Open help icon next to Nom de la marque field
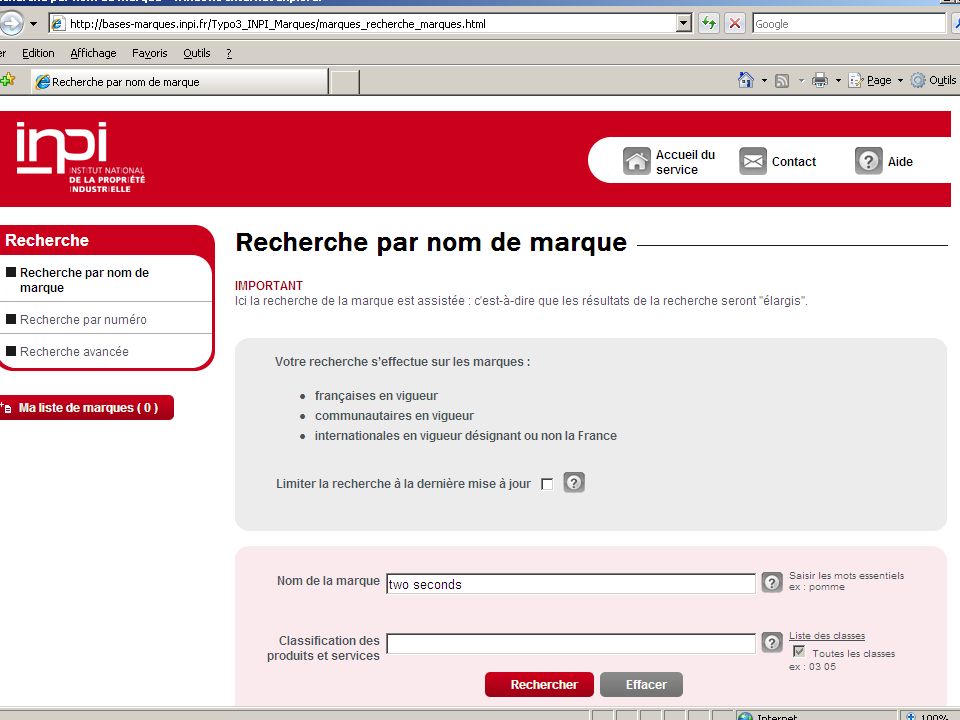This screenshot has width=960, height=720. [x=771, y=582]
